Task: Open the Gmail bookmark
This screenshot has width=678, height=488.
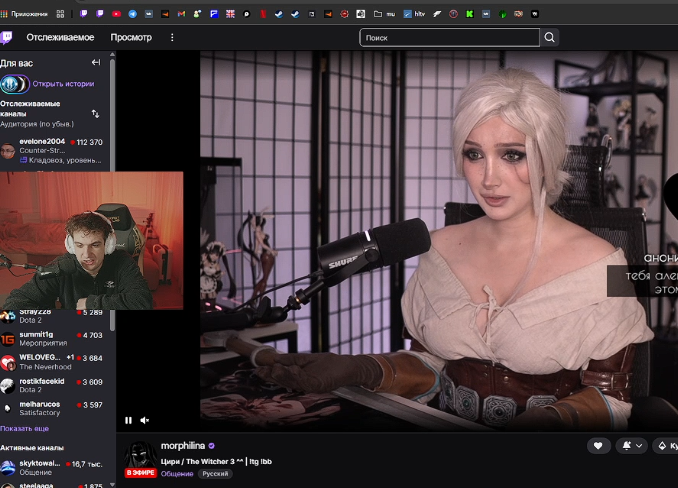Action: click(181, 14)
